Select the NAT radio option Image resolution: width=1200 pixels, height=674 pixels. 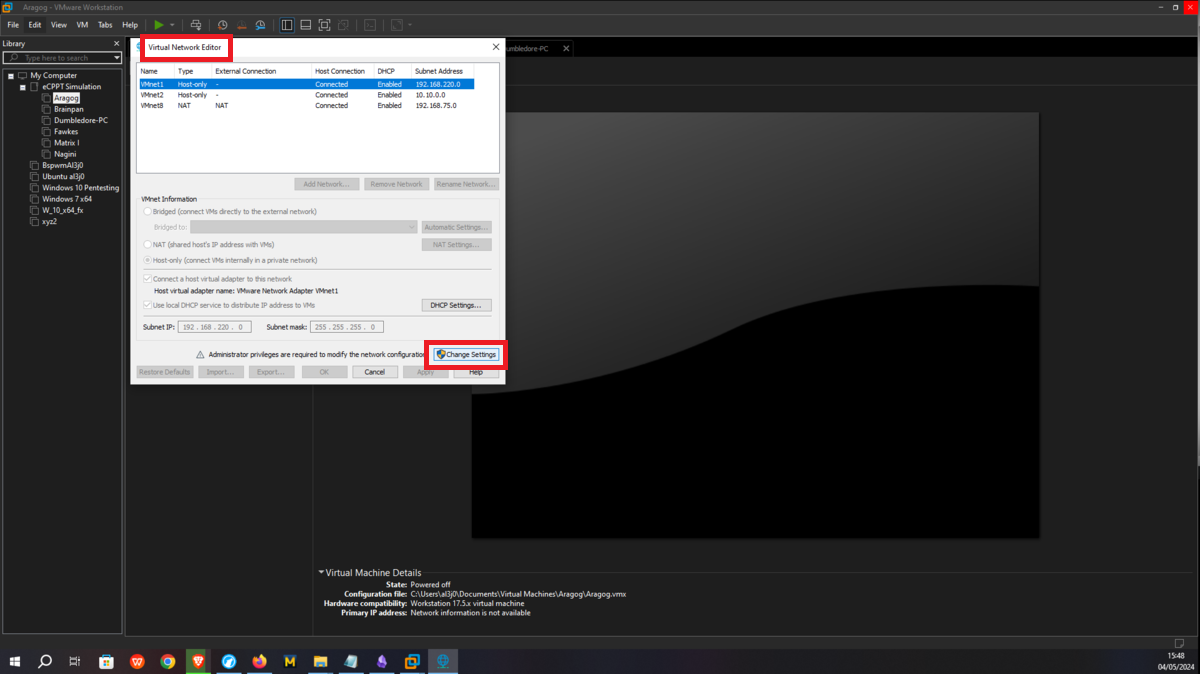(149, 244)
